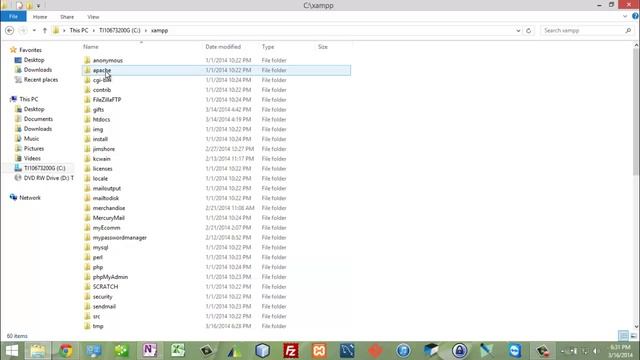Open OneNote from the taskbar
640x360 pixels.
pyautogui.click(x=150, y=351)
